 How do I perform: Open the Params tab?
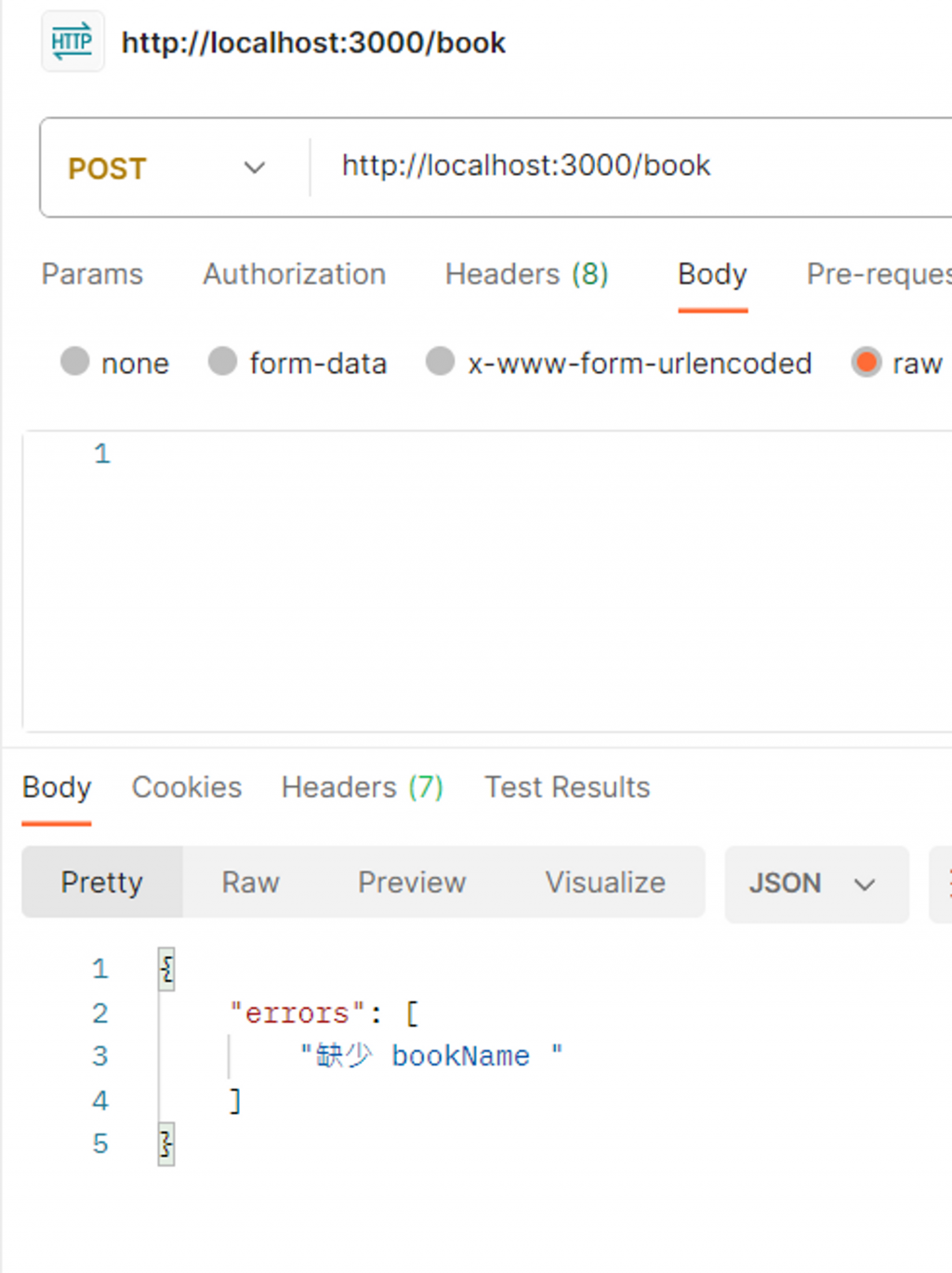(x=92, y=274)
